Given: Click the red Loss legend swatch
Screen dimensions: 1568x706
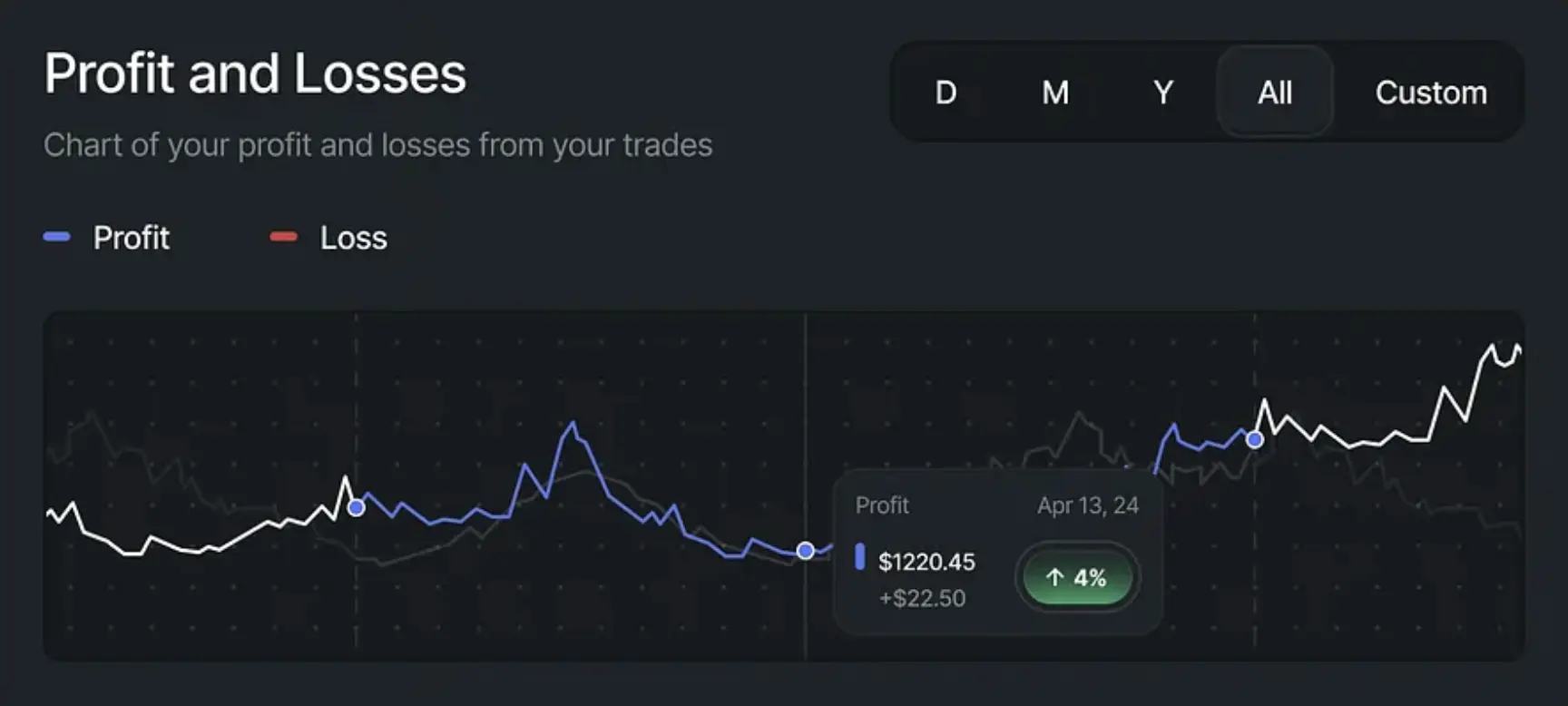Looking at the screenshot, I should pyautogui.click(x=283, y=237).
